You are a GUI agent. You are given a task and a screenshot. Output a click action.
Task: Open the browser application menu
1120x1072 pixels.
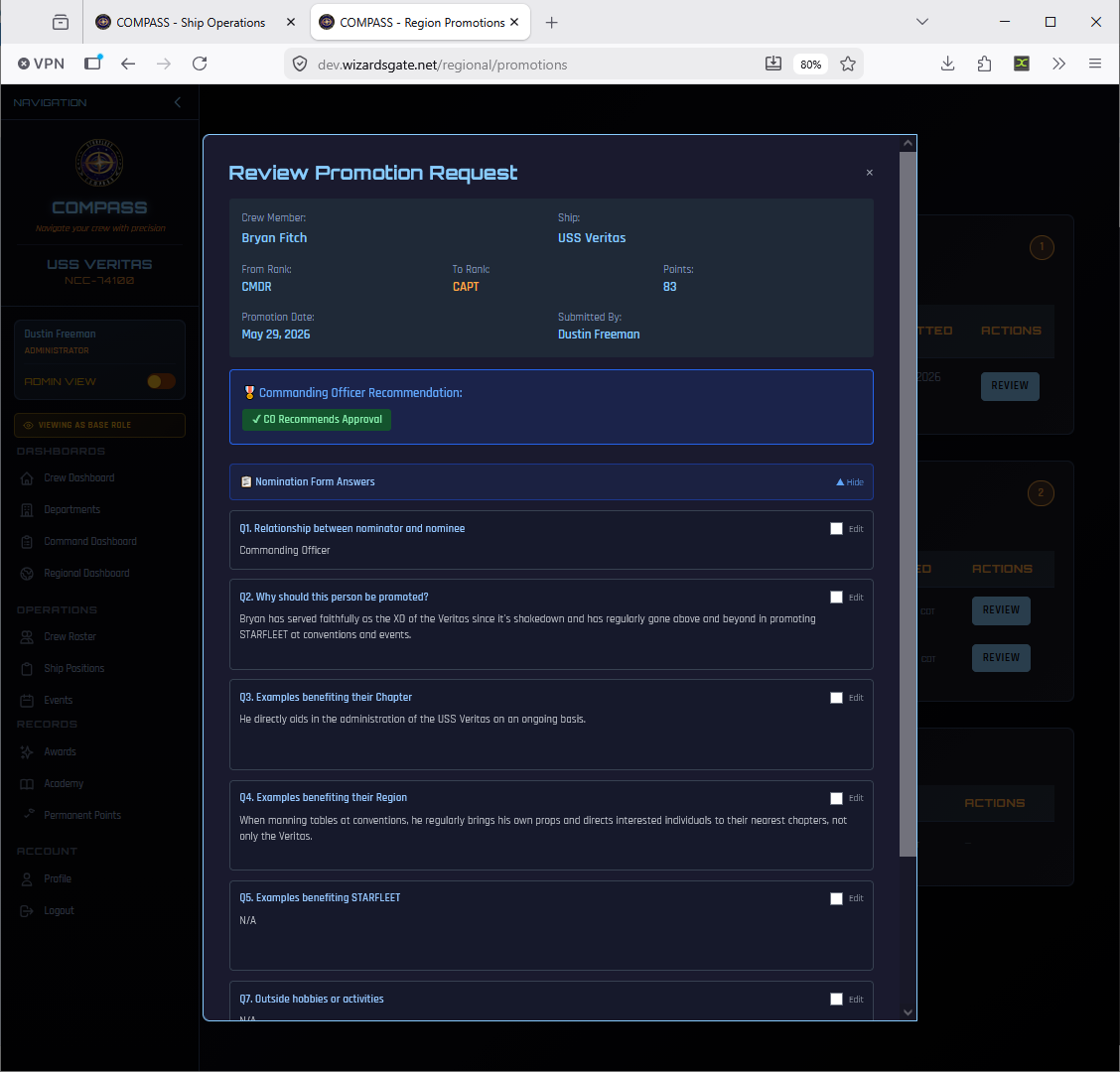[x=1095, y=64]
